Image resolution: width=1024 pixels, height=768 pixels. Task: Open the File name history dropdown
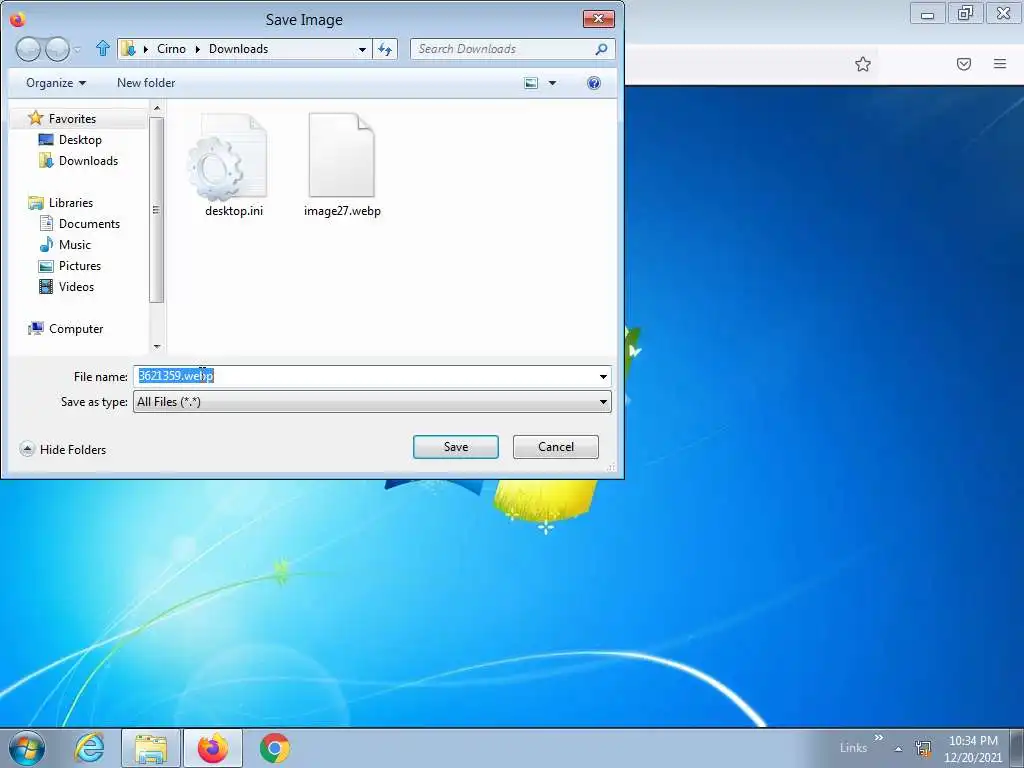click(x=603, y=376)
